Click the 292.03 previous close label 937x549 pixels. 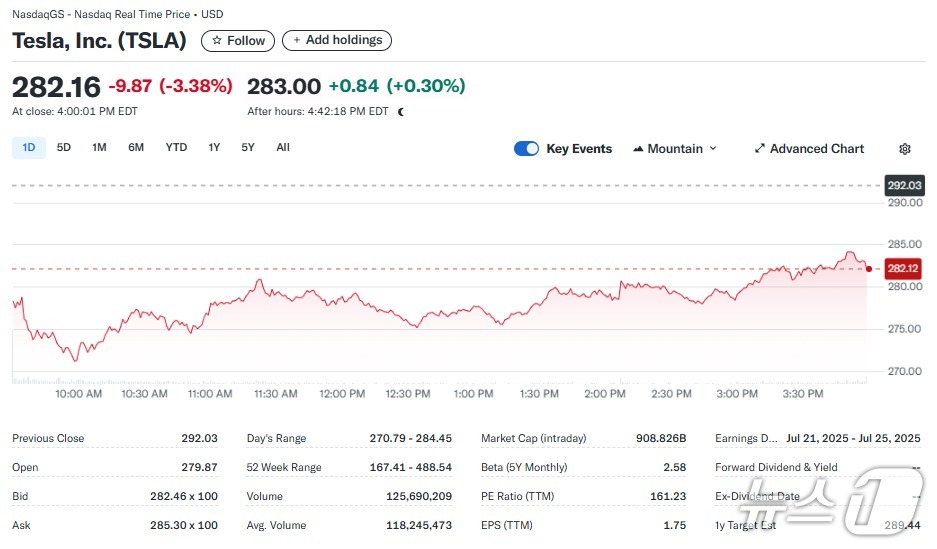[x=904, y=186]
